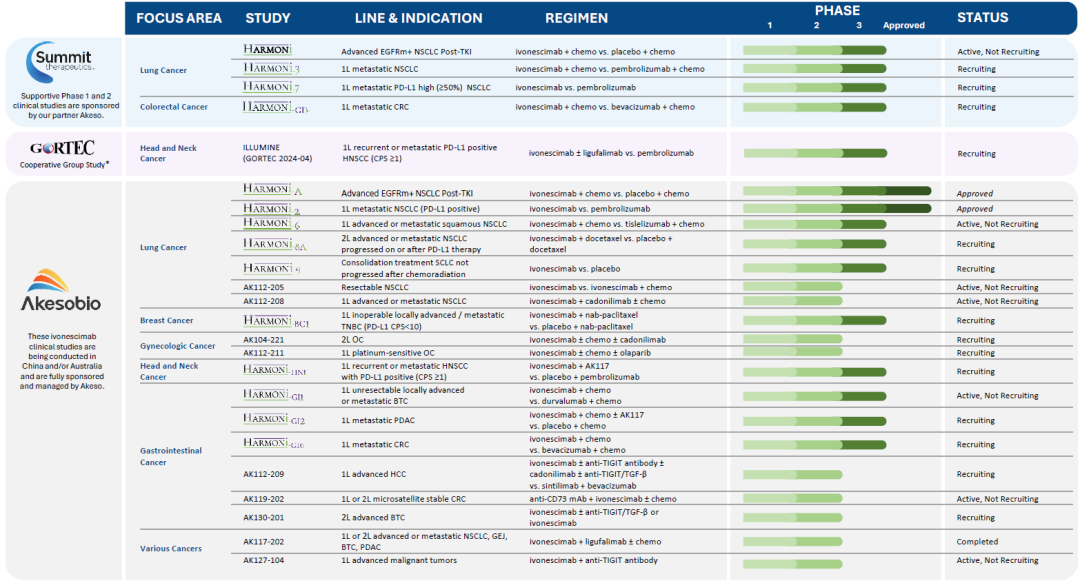Click the Approved phase label in header
Screen dimensions: 1080x583
pos(904,25)
